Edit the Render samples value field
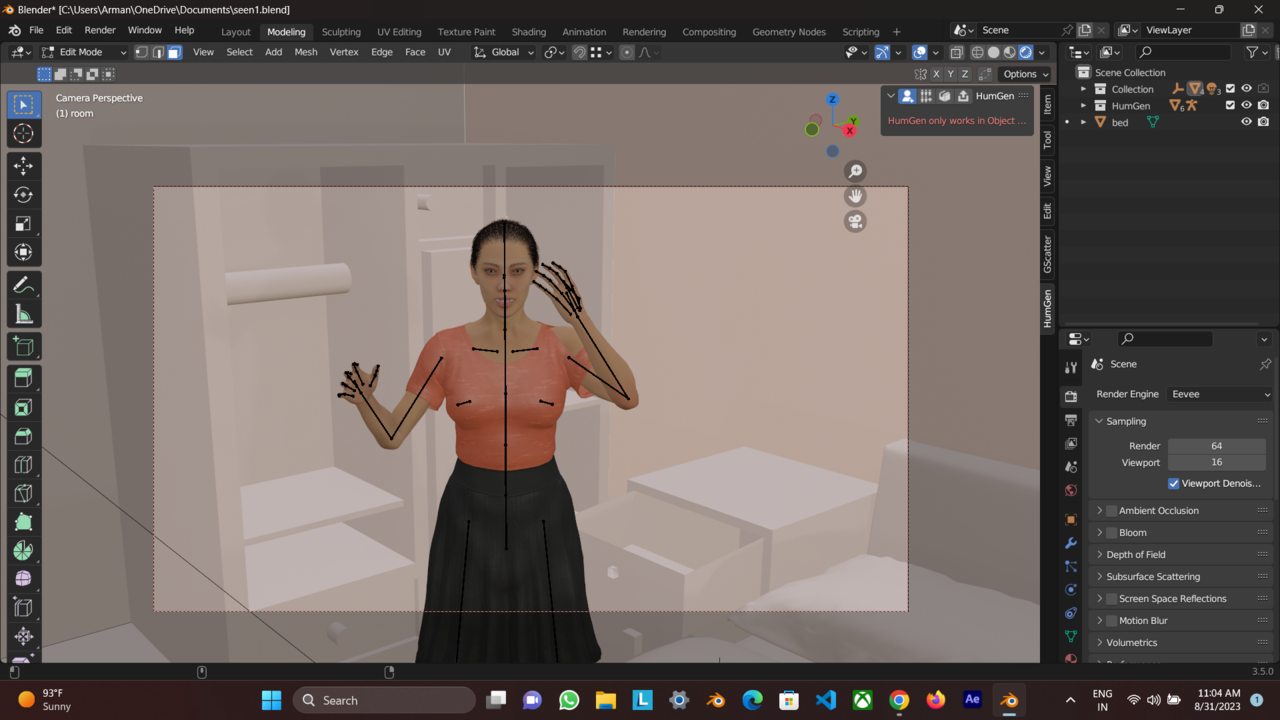This screenshot has width=1280, height=720. click(1217, 446)
